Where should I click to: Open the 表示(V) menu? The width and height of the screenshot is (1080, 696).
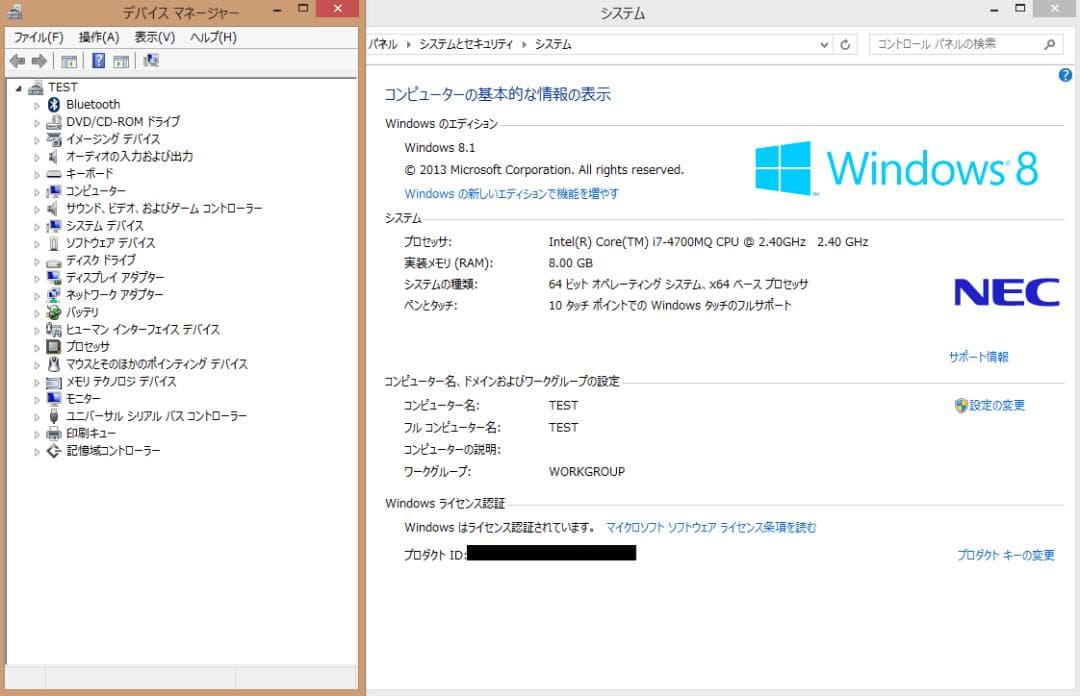pos(154,37)
